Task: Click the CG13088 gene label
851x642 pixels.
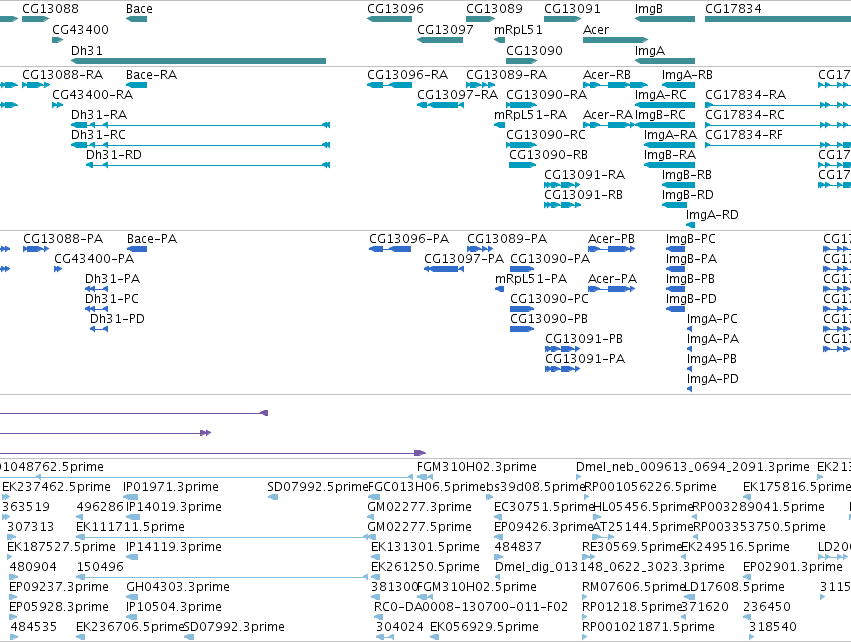Action: [x=50, y=9]
